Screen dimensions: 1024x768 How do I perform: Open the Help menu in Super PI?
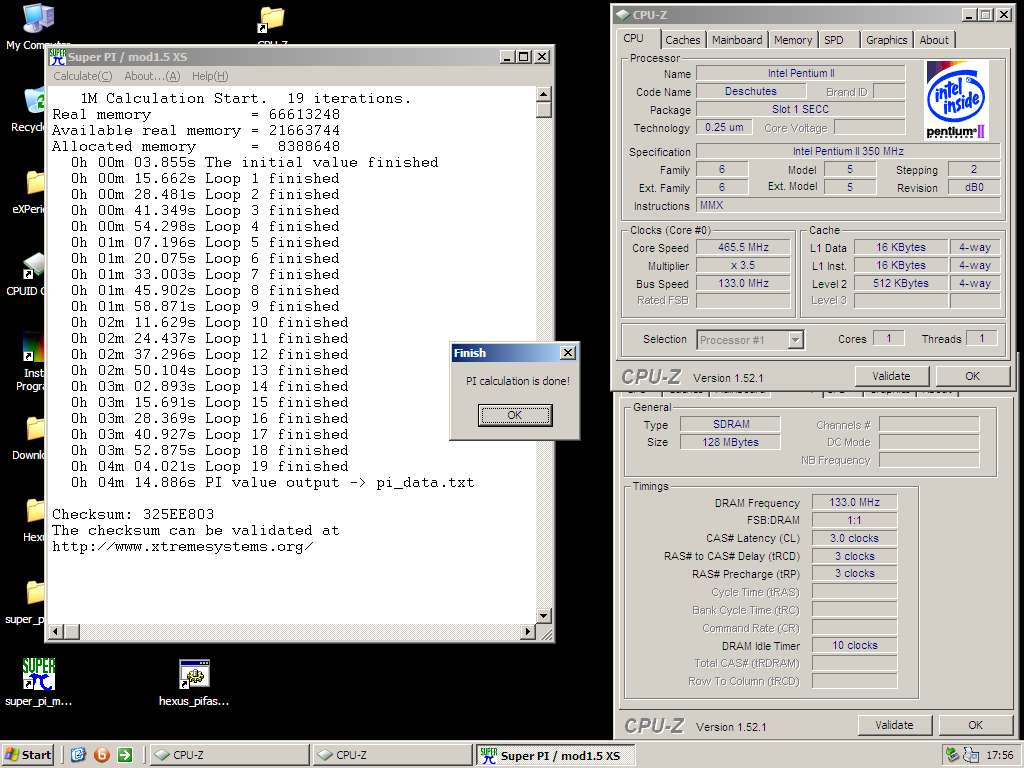point(210,76)
